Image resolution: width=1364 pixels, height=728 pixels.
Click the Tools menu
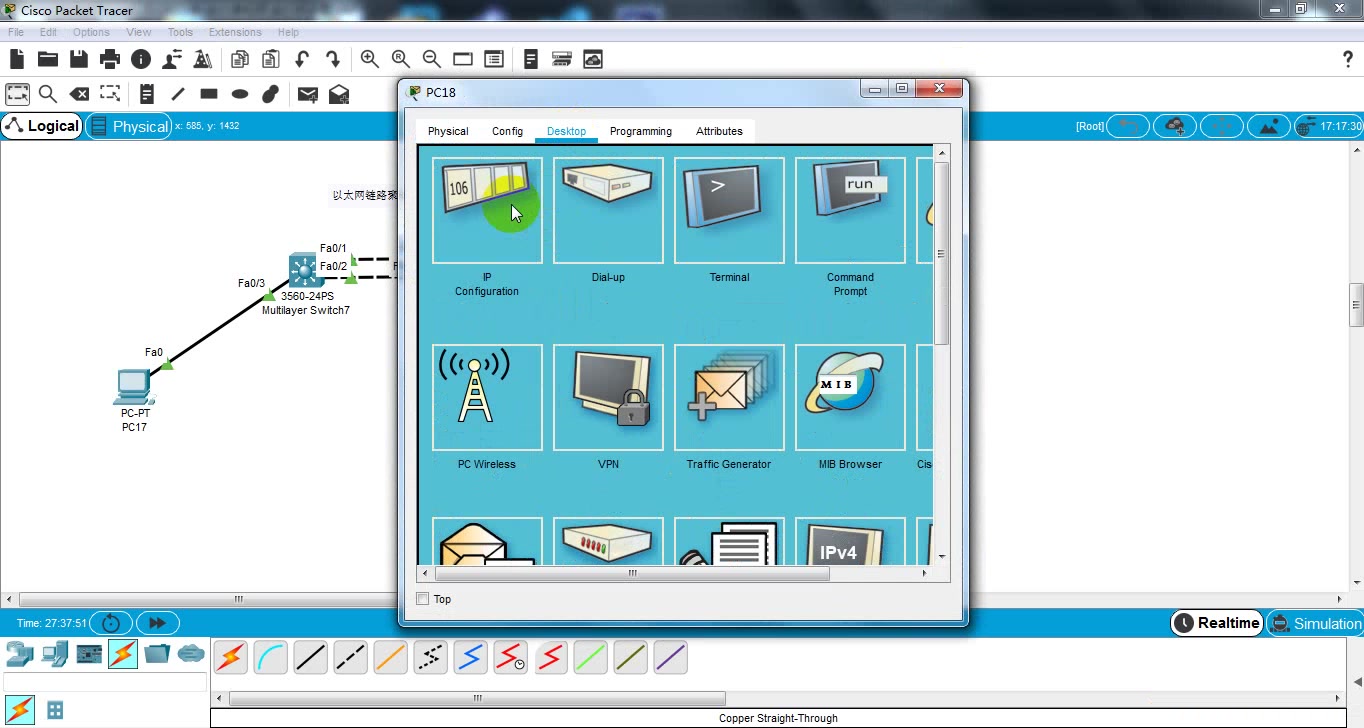180,32
